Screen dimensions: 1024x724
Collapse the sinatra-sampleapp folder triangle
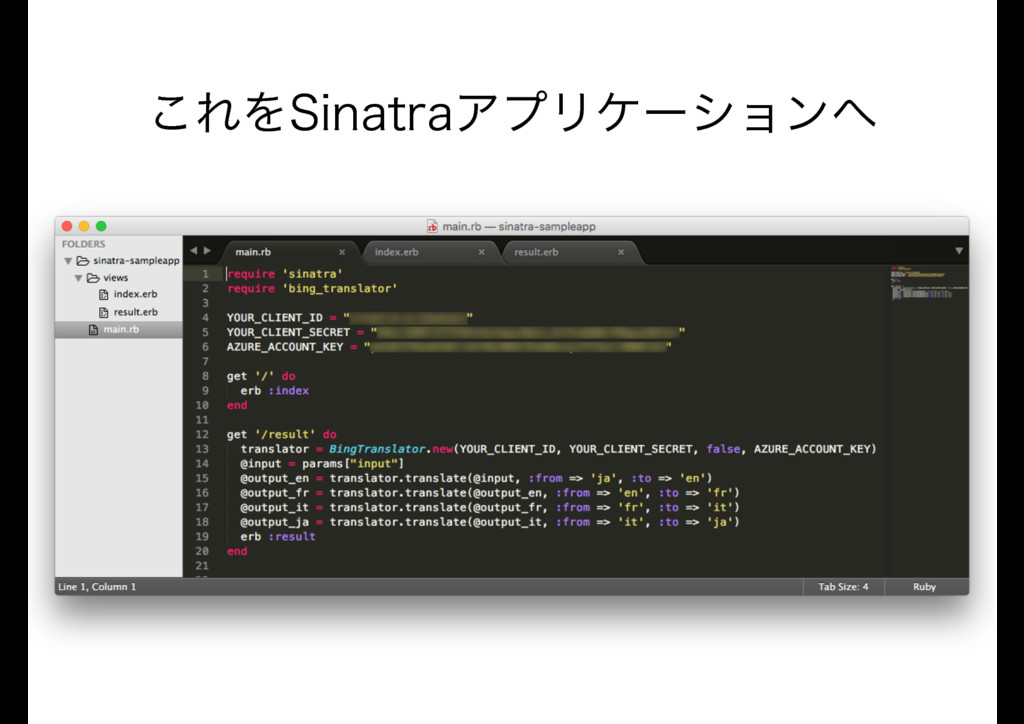point(68,261)
